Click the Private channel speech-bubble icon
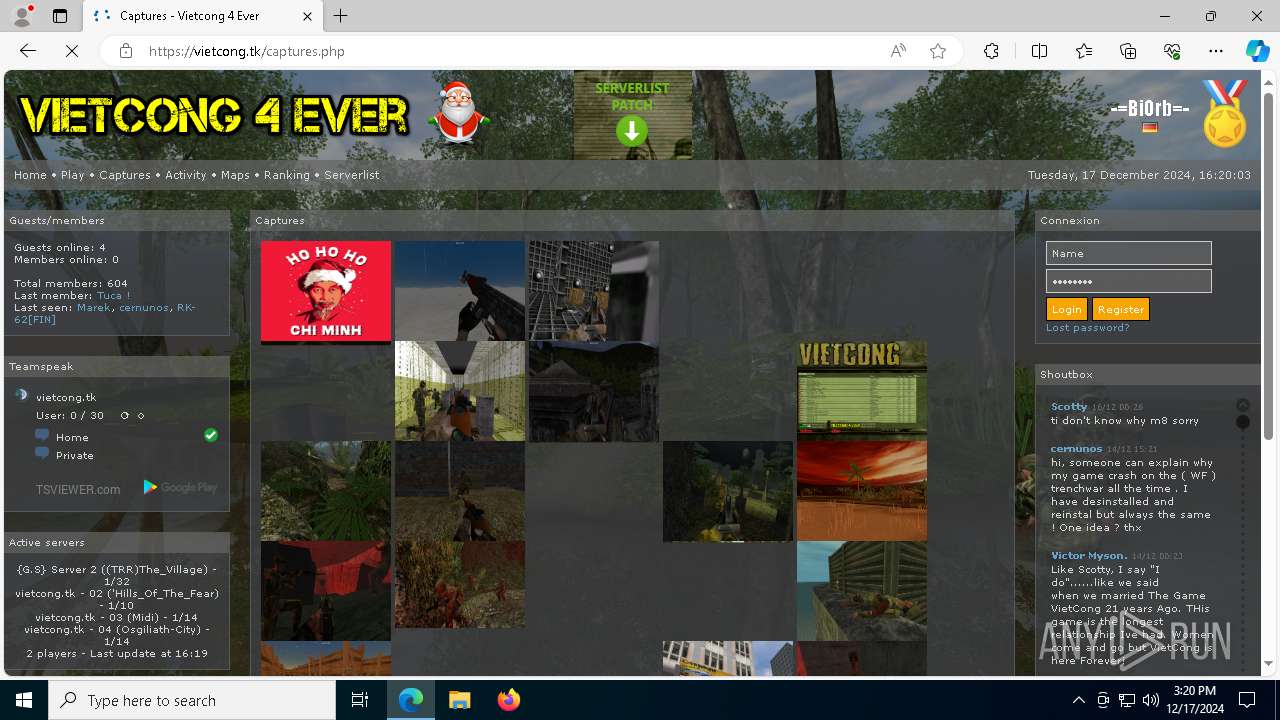 click(x=42, y=453)
